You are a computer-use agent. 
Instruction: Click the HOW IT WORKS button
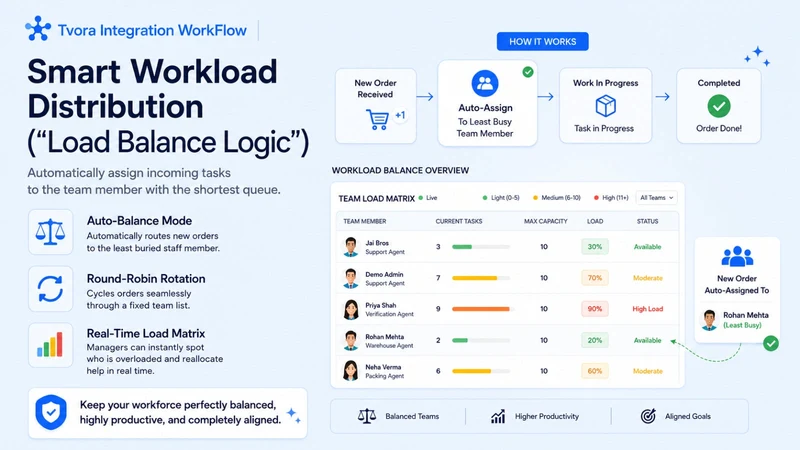[542, 42]
